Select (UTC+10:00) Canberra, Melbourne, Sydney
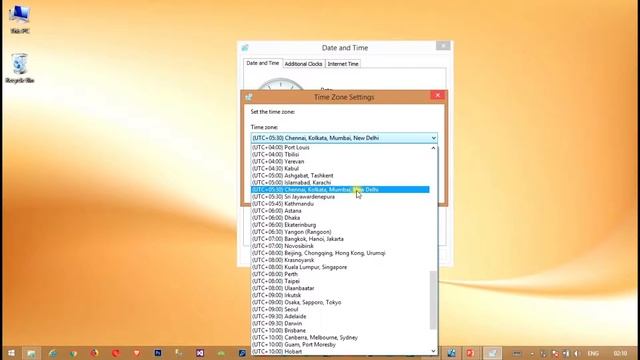 (340, 337)
